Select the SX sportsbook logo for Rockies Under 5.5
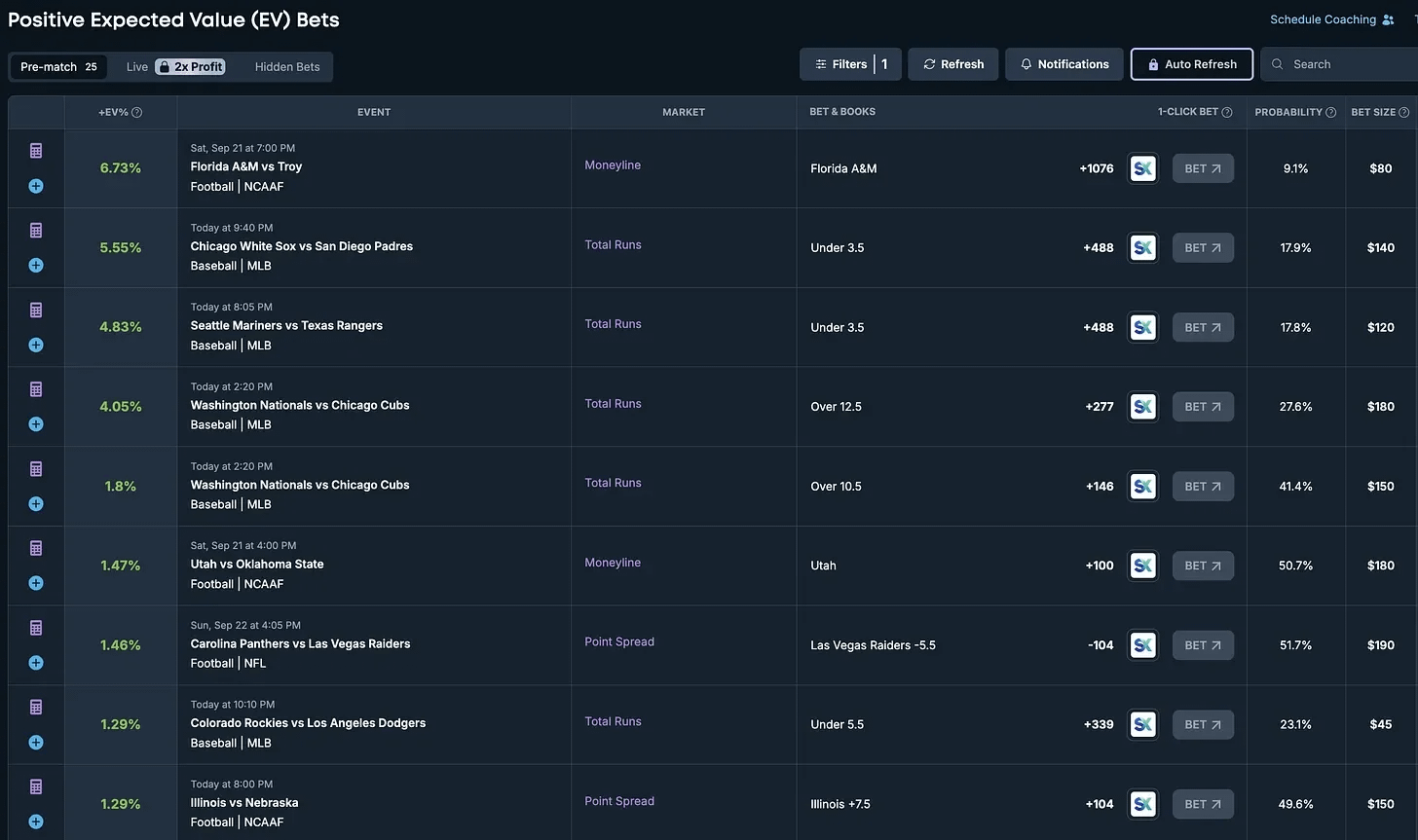 click(x=1142, y=724)
